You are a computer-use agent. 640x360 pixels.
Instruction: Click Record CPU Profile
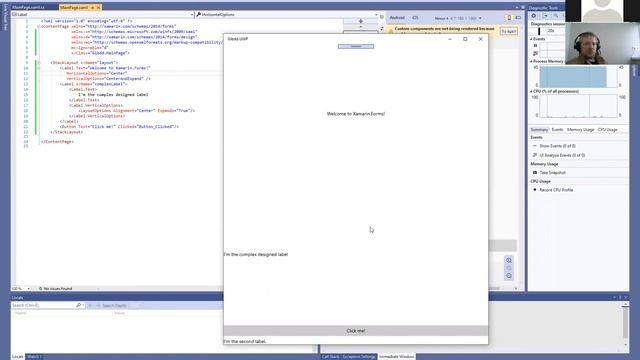(556, 190)
